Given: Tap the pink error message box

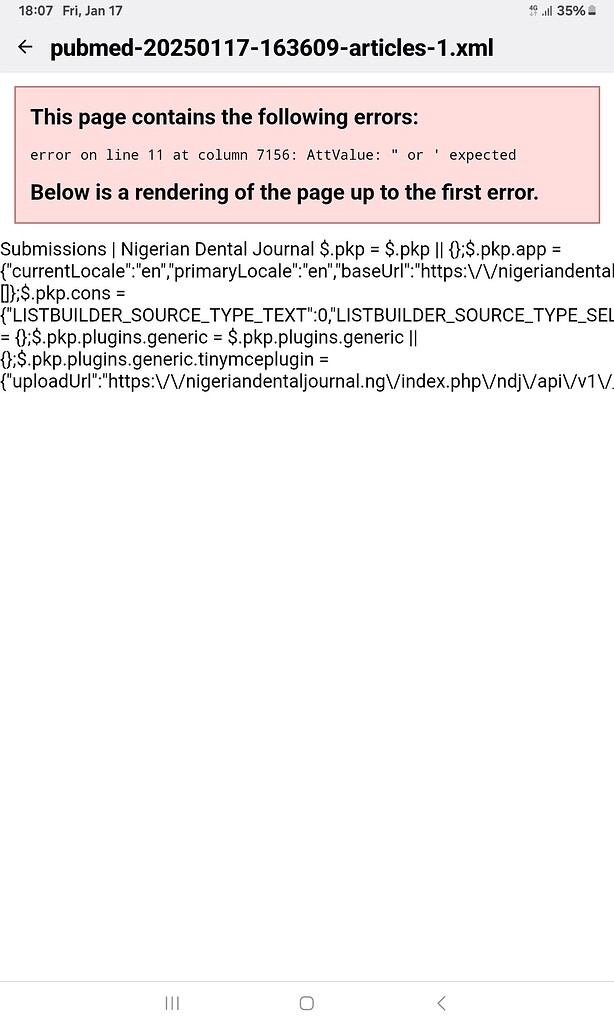Looking at the screenshot, I should [x=307, y=153].
